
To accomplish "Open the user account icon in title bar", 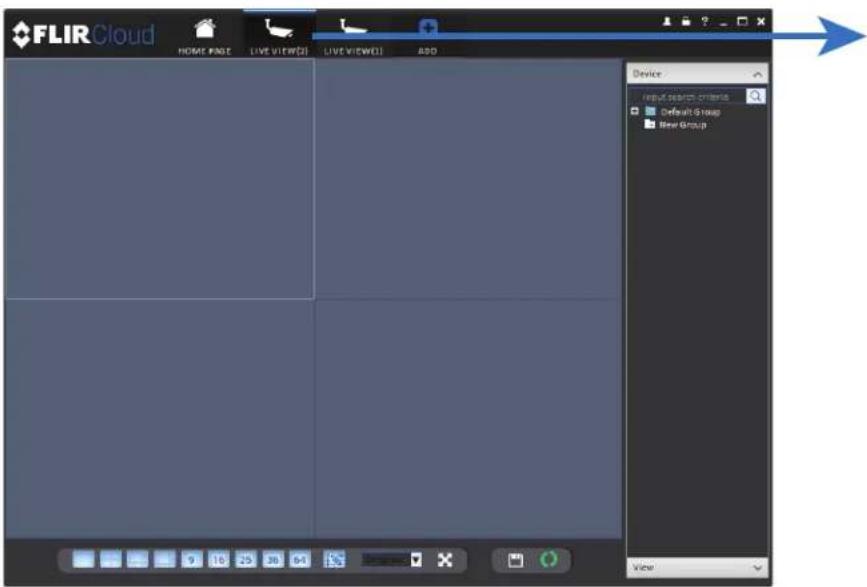I will (667, 22).
